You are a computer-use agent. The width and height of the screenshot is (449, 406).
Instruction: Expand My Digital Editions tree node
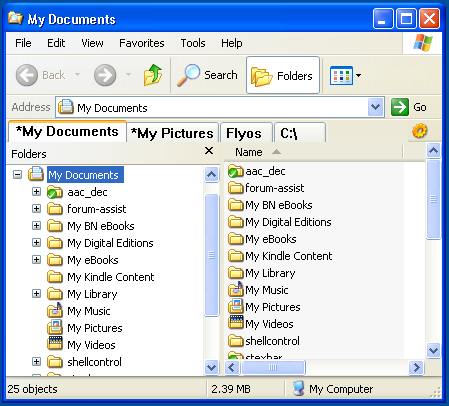[x=36, y=242]
